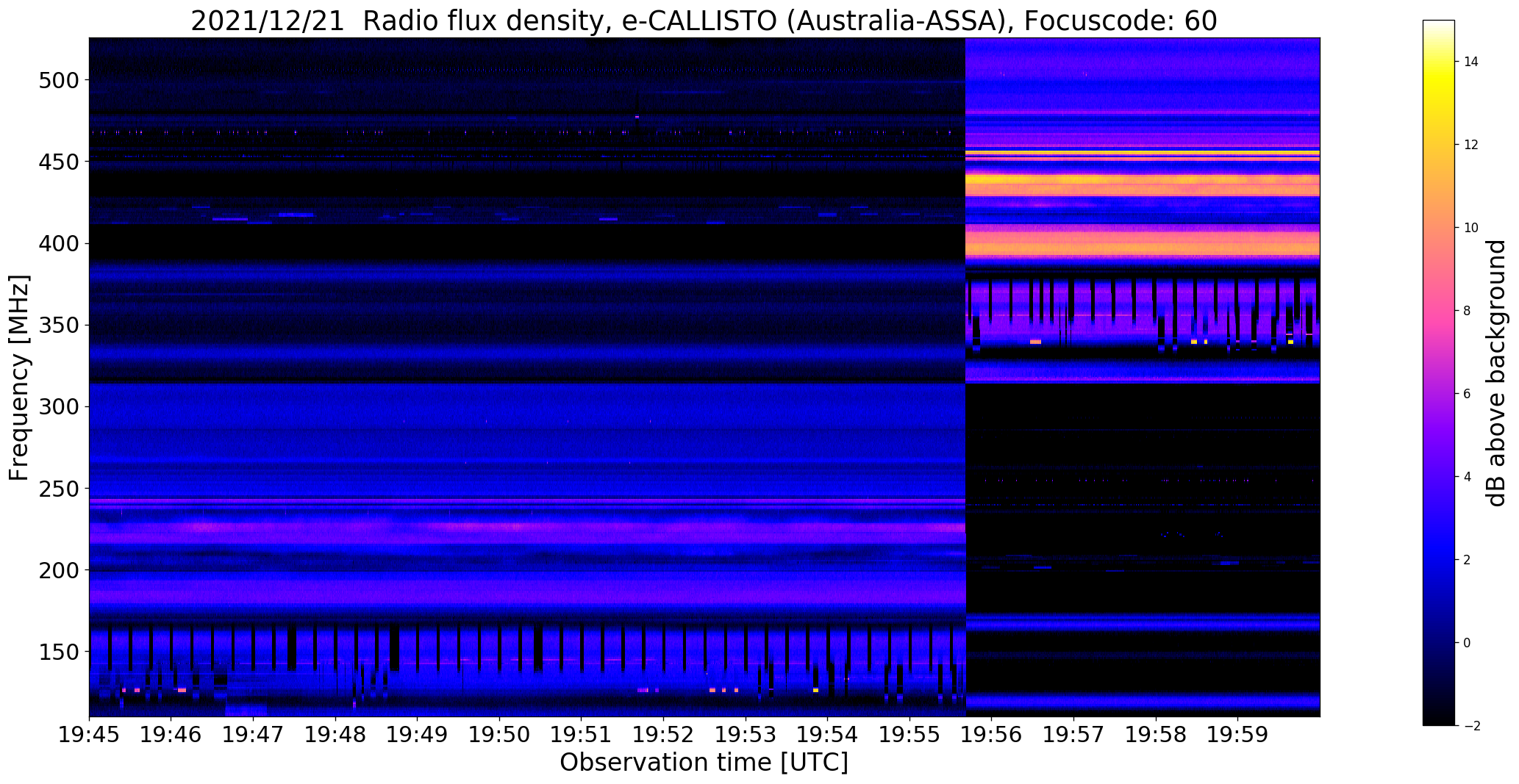
Task: Click the x-axis label 'Observation time [UTC]'
Action: click(x=704, y=762)
